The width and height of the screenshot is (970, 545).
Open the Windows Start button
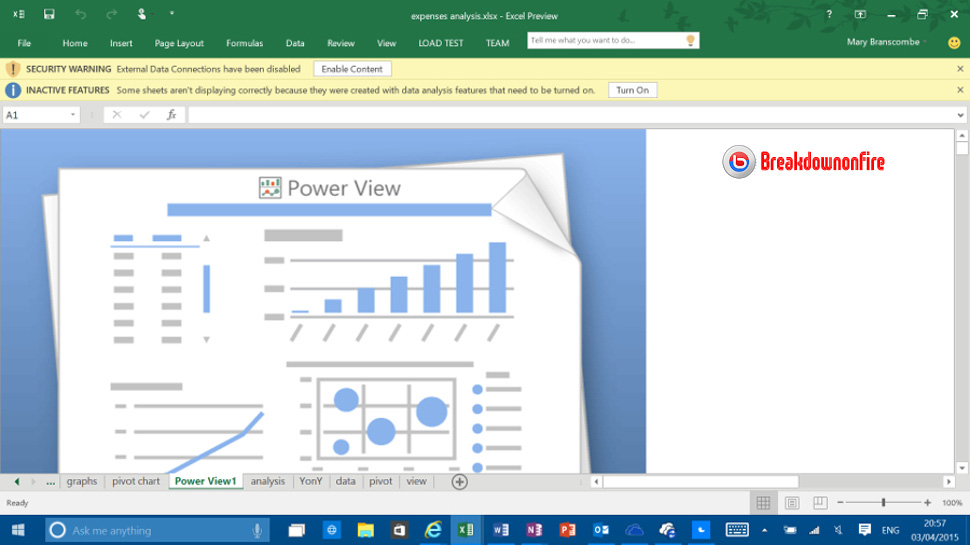coord(17,530)
